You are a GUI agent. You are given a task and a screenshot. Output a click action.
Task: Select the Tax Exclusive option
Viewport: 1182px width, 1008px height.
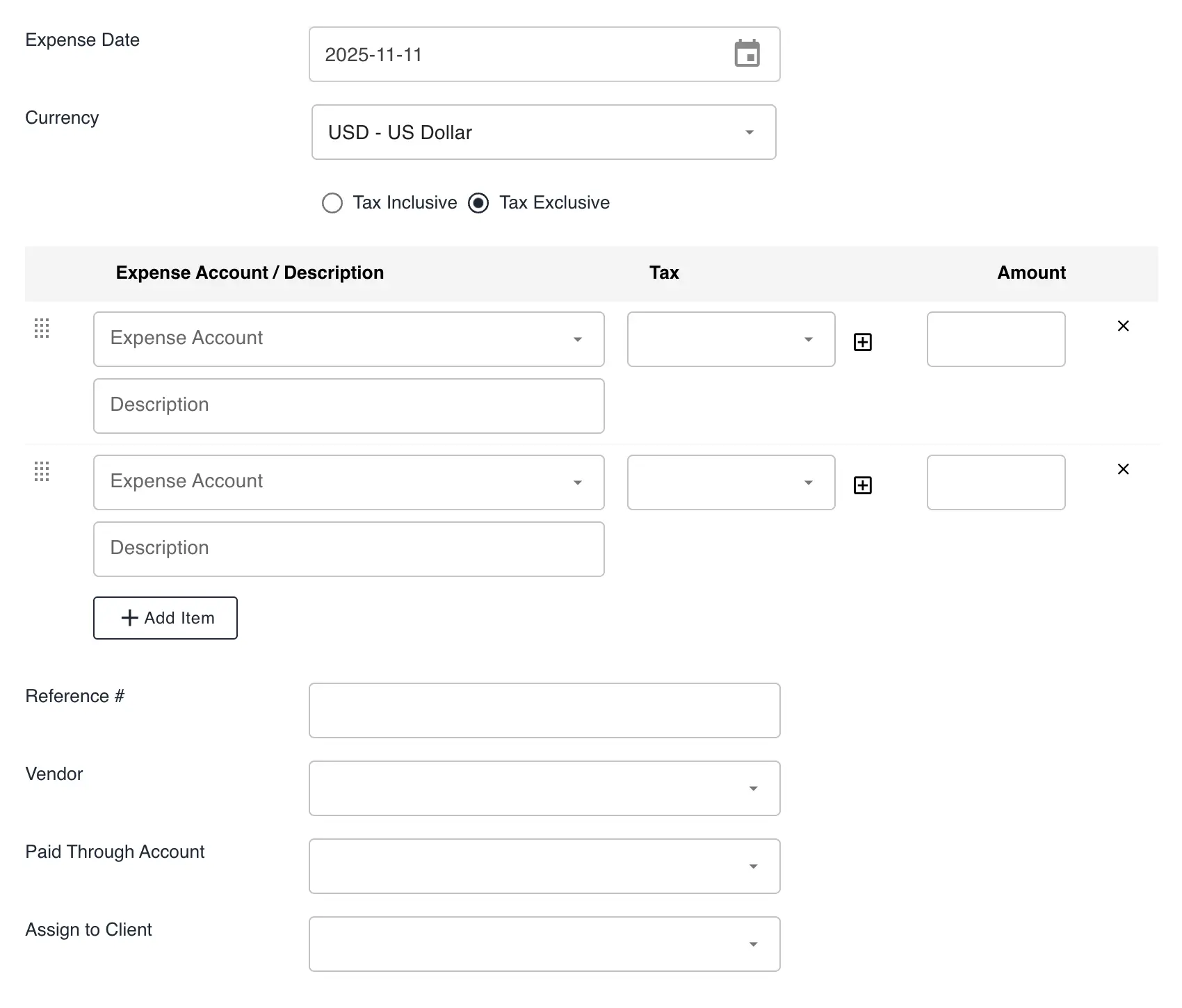pyautogui.click(x=478, y=202)
